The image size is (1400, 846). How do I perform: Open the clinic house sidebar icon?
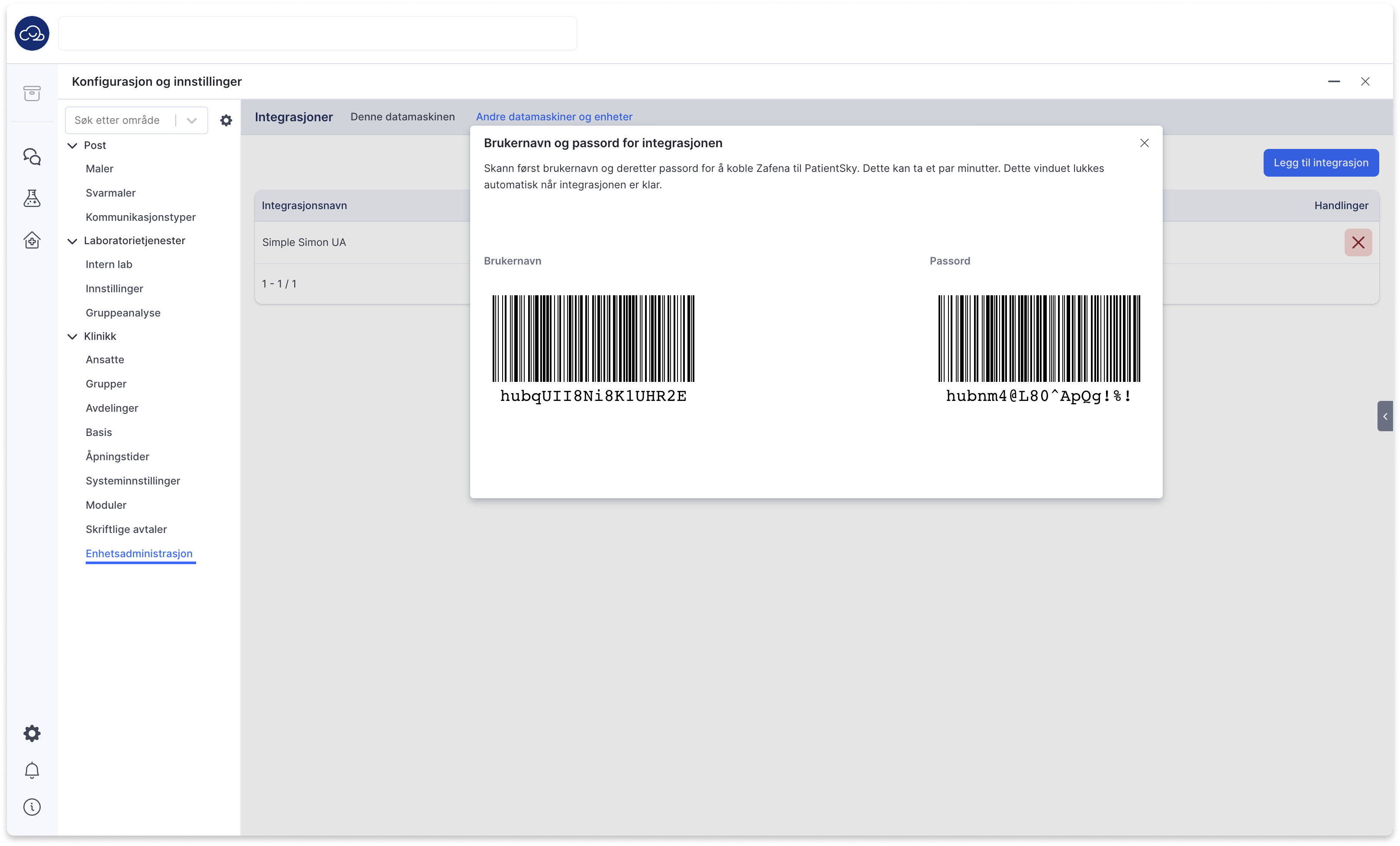[x=32, y=240]
